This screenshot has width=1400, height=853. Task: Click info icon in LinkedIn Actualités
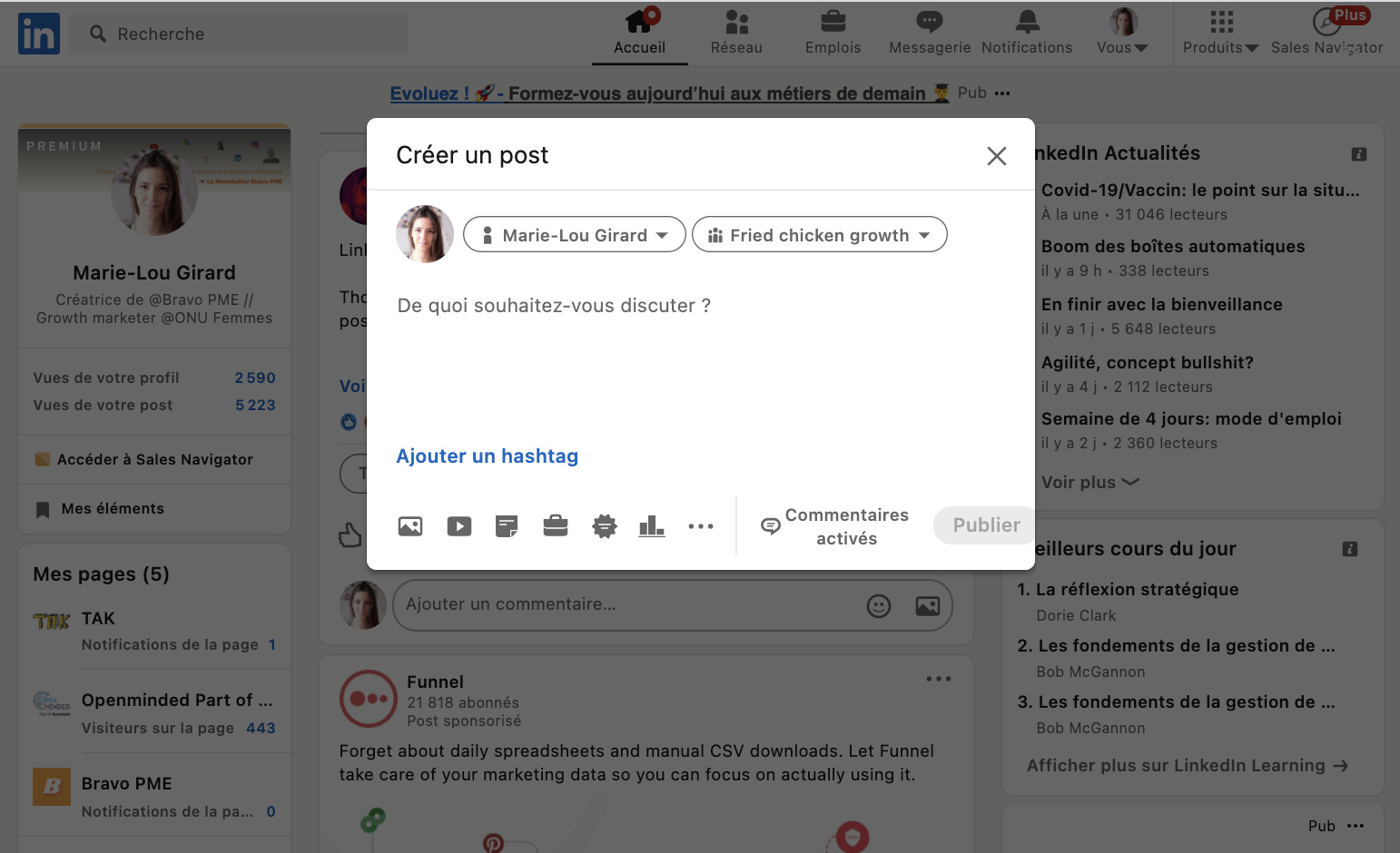pyautogui.click(x=1359, y=154)
